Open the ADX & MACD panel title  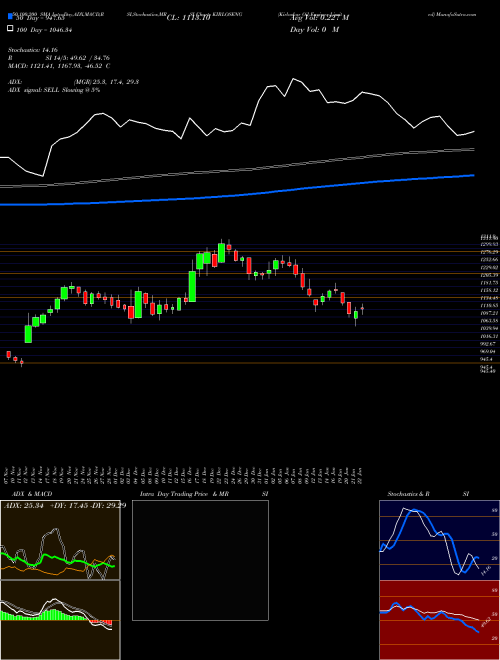(32, 494)
